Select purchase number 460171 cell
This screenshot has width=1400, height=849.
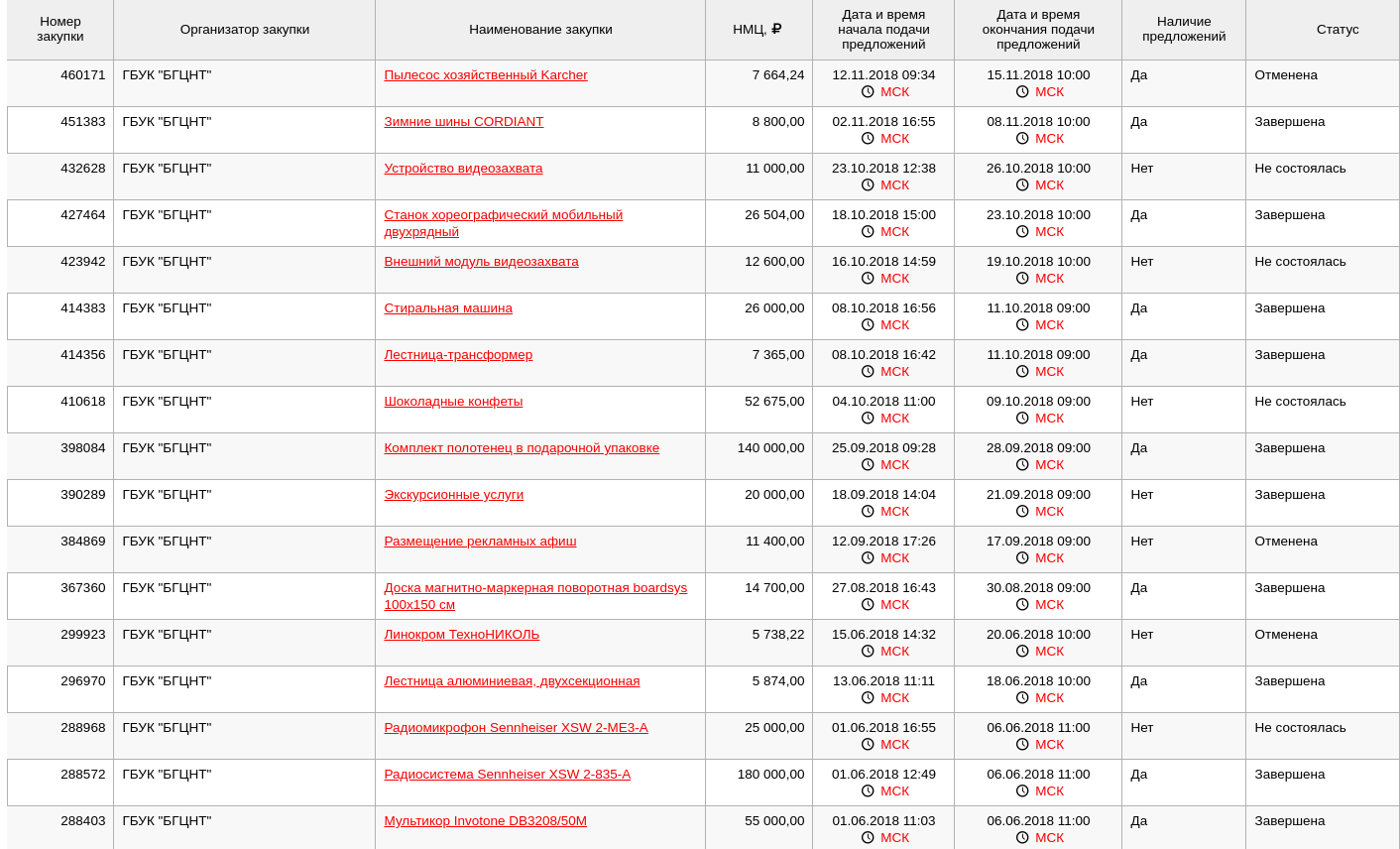(x=60, y=83)
